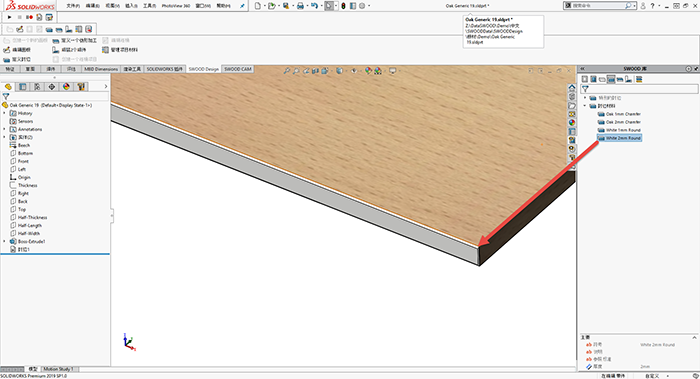Screen dimensions: 700x379
Task: Select Oak Generic 19 root node
Action: (x=47, y=105)
